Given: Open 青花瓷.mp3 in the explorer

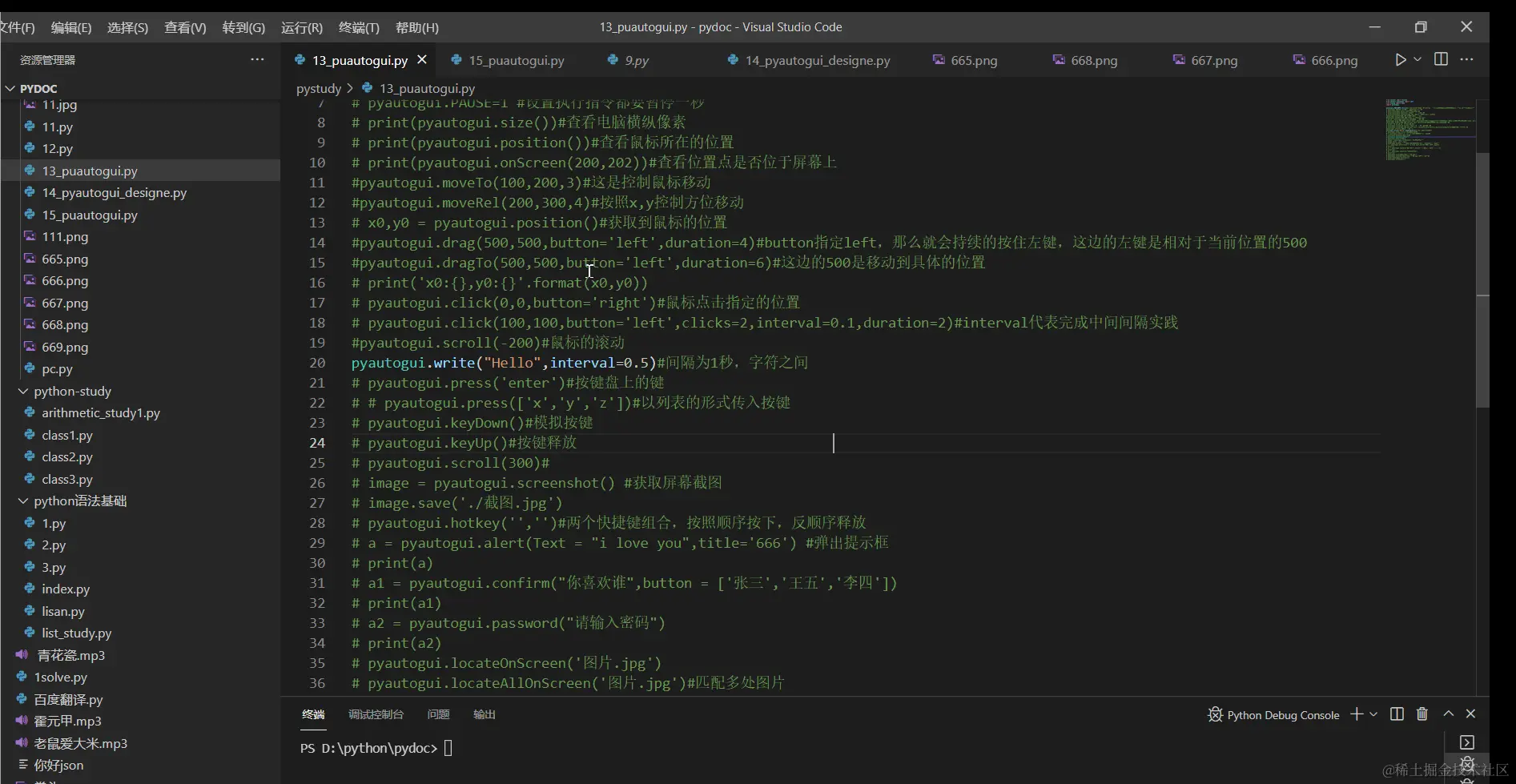Looking at the screenshot, I should pyautogui.click(x=71, y=655).
